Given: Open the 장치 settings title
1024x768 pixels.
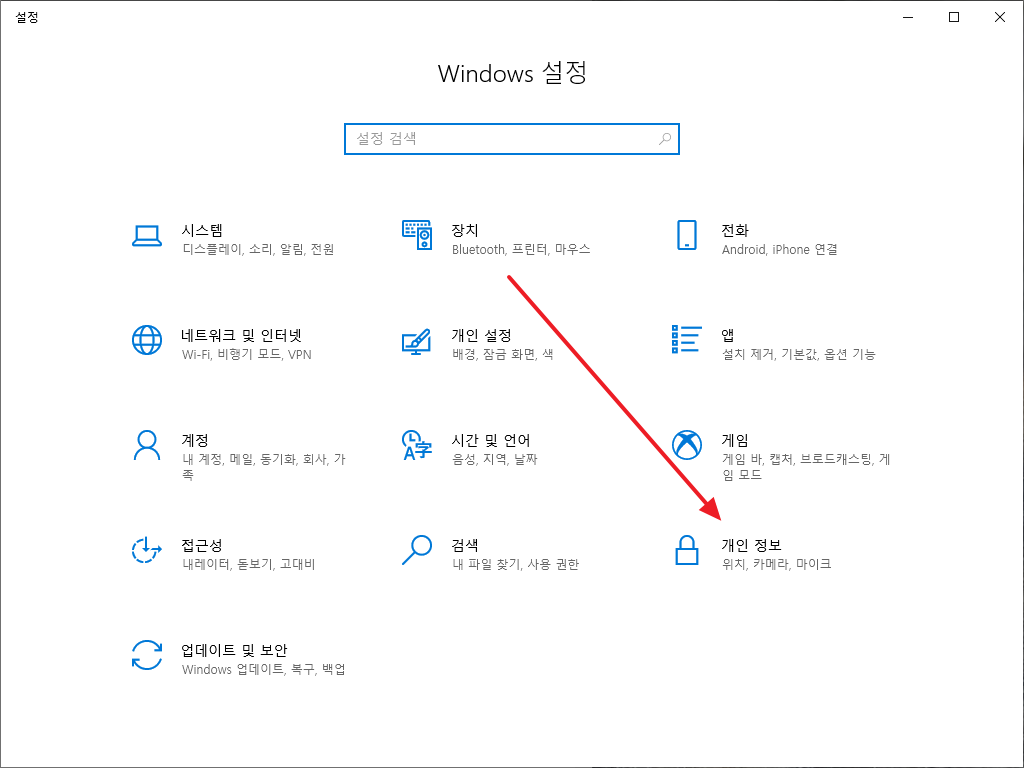Looking at the screenshot, I should 465,230.
